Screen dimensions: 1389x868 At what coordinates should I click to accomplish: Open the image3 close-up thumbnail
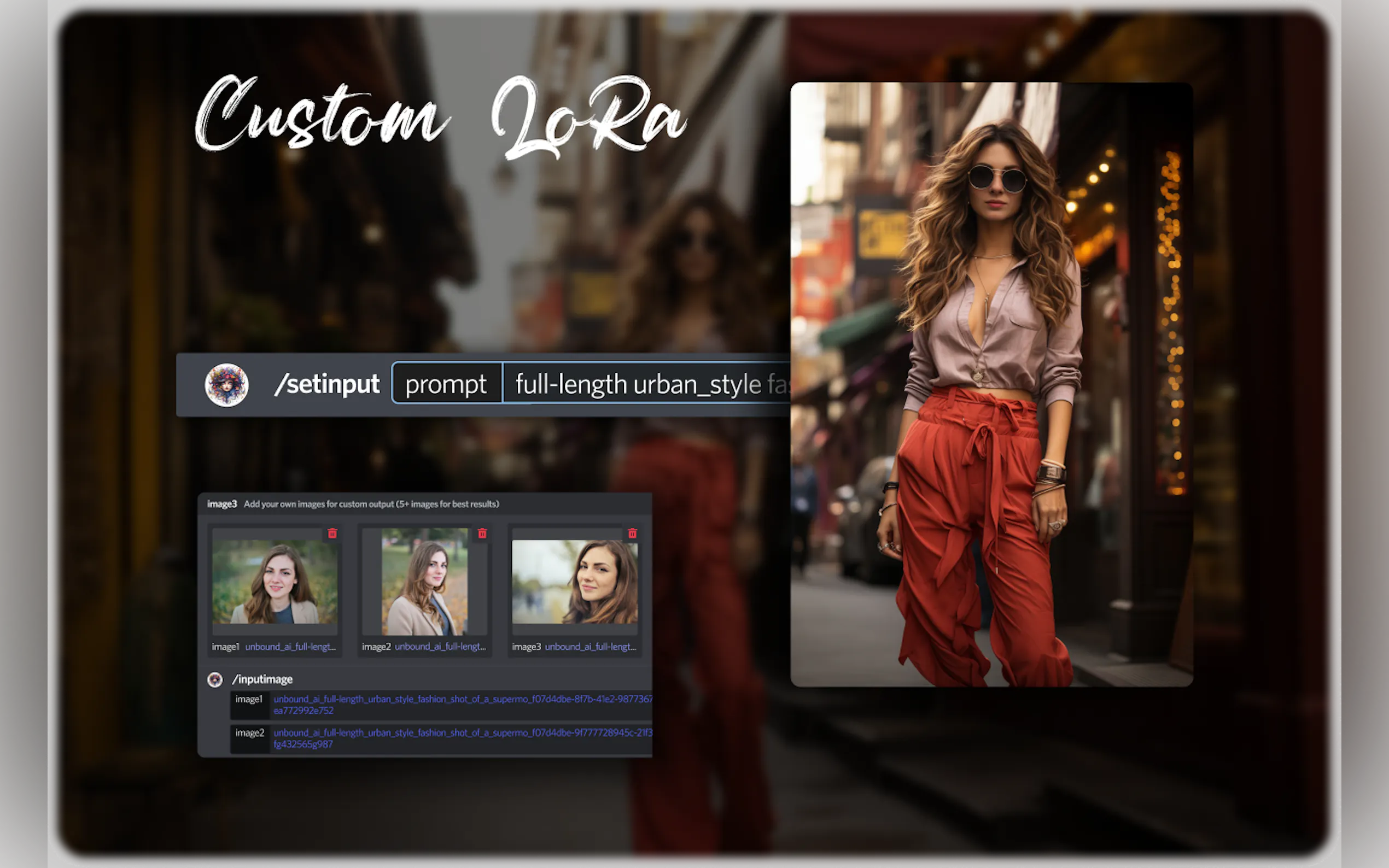[574, 582]
